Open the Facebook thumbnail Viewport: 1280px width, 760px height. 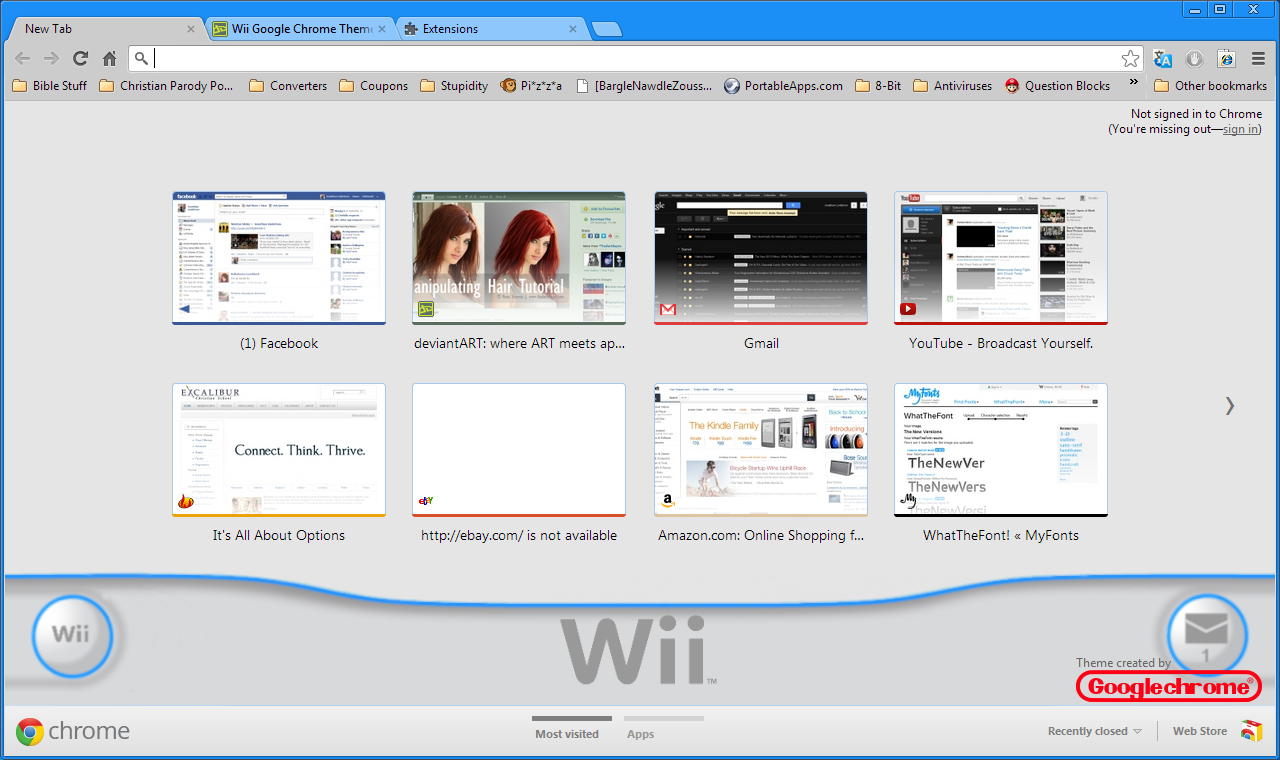pos(279,258)
